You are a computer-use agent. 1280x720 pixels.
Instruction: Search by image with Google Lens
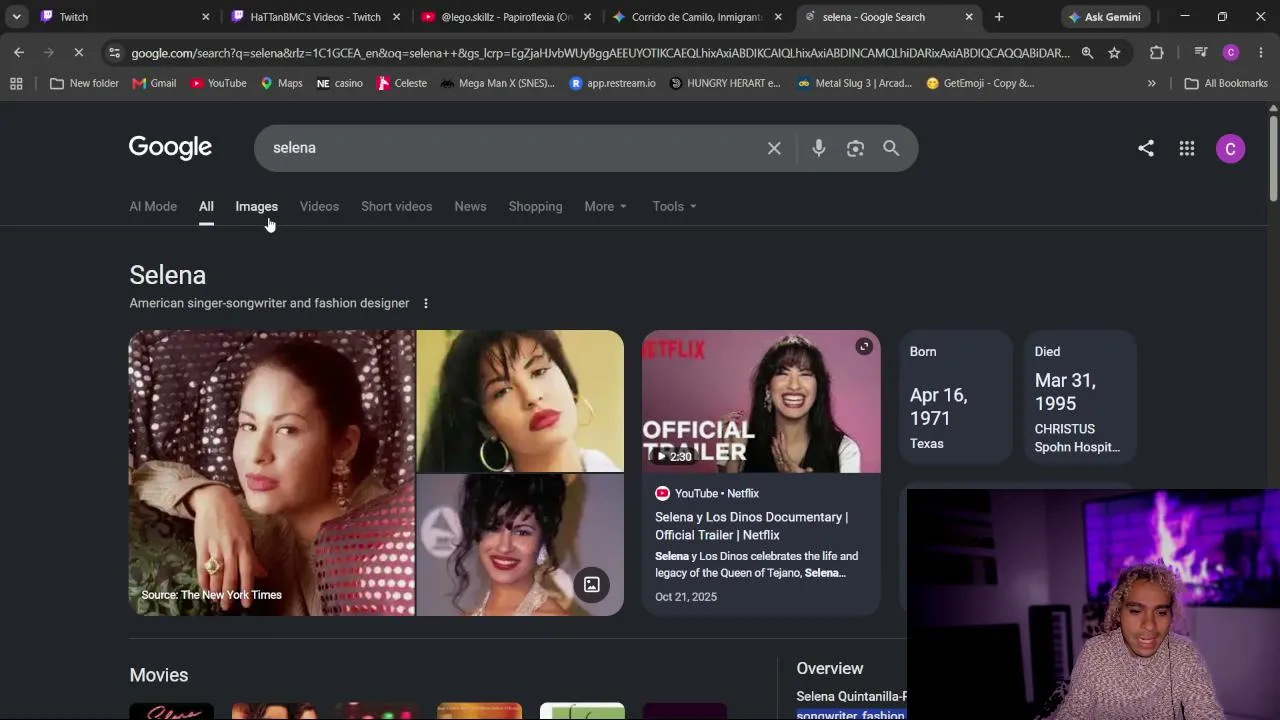[855, 148]
